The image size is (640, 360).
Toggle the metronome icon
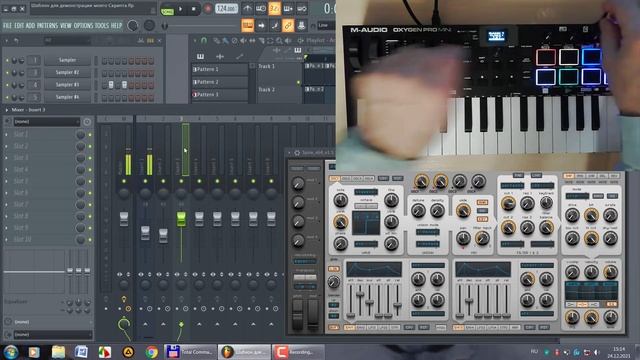[248, 9]
